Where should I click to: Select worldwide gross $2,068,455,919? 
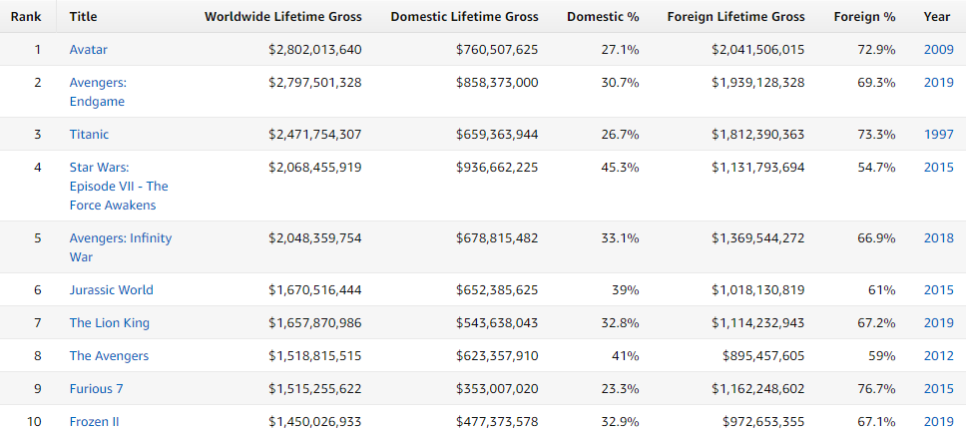315,167
